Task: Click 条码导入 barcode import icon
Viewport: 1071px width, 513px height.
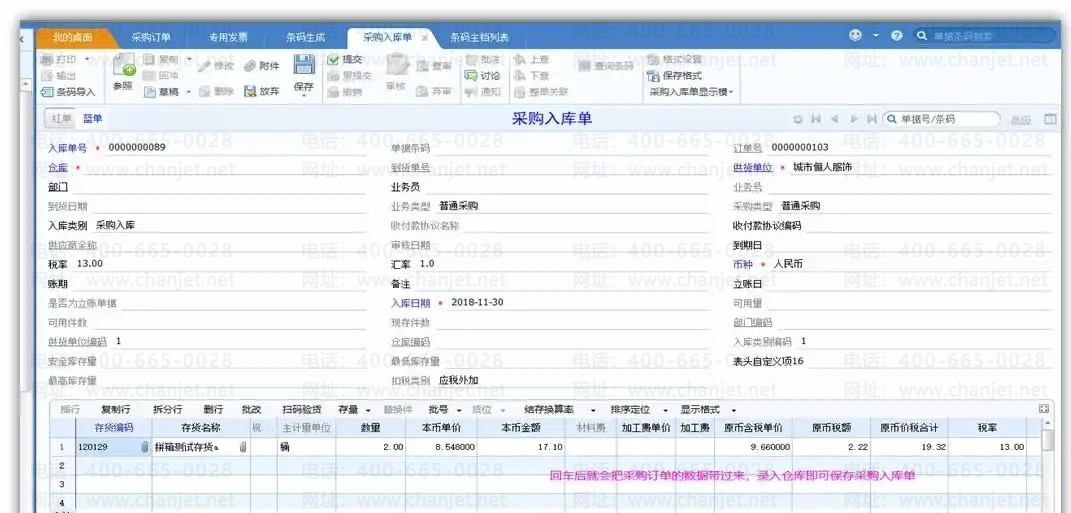Action: pos(69,92)
